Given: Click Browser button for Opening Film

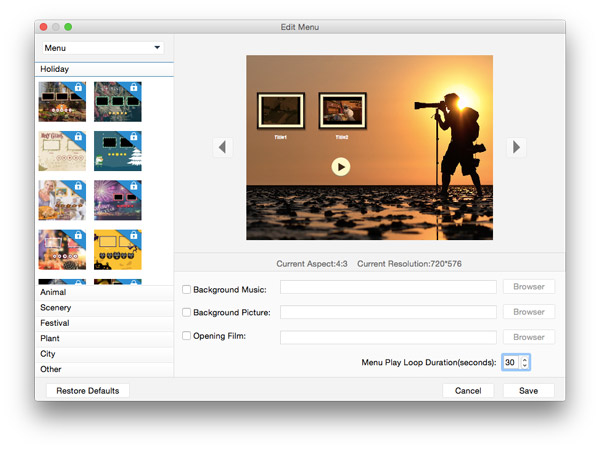Looking at the screenshot, I should (528, 337).
